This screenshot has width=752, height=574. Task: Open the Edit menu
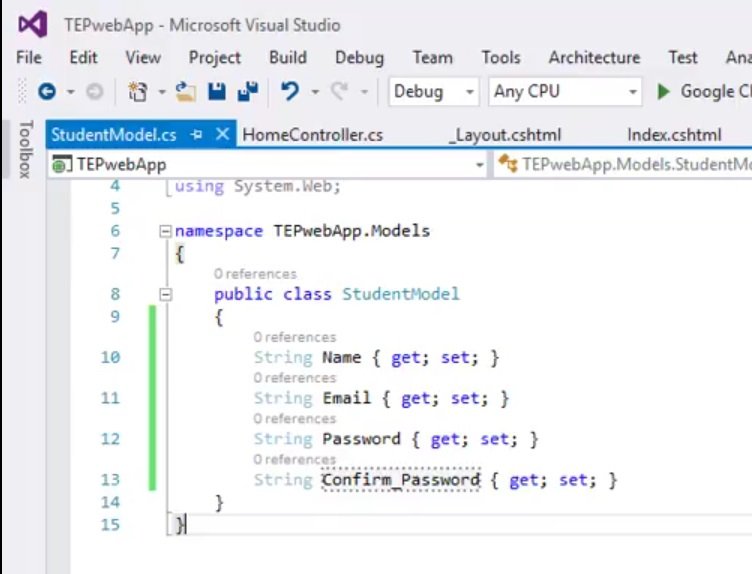tap(83, 58)
